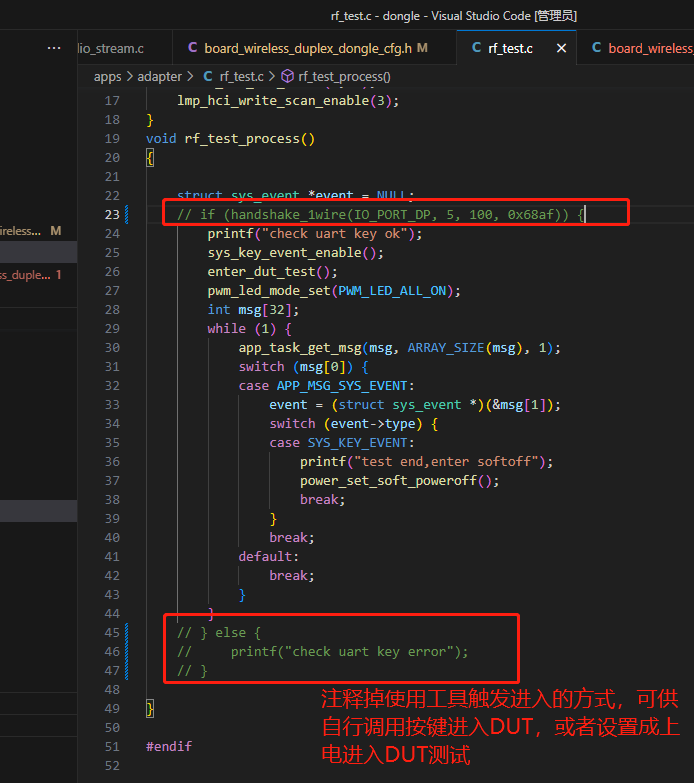
Task: Click line number 23 in gutter
Action: pyautogui.click(x=112, y=215)
